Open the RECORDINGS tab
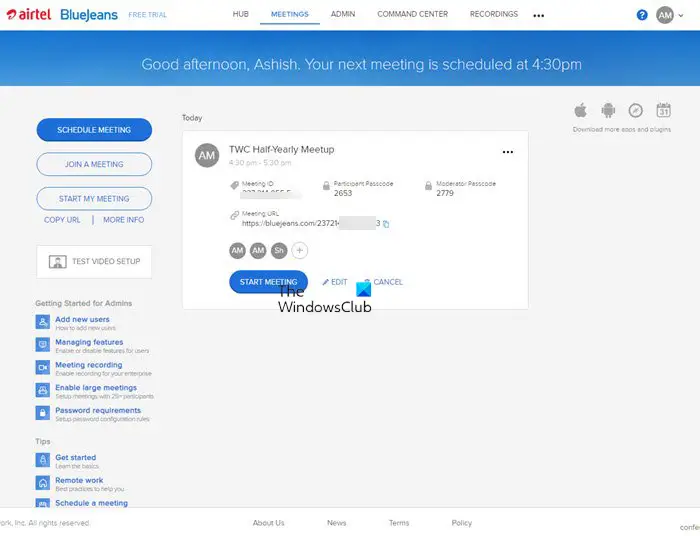700x536 pixels. (494, 14)
